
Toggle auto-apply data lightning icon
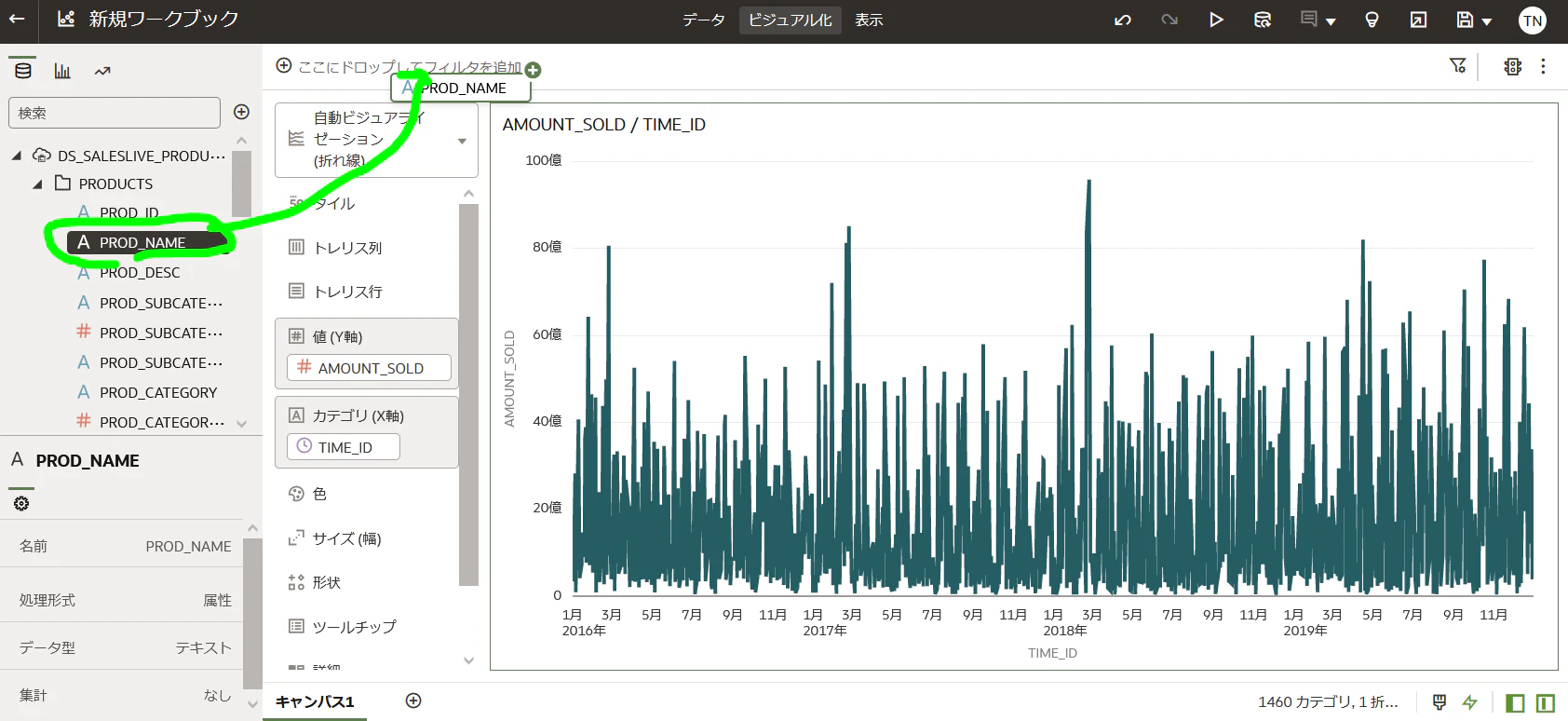click(1470, 701)
